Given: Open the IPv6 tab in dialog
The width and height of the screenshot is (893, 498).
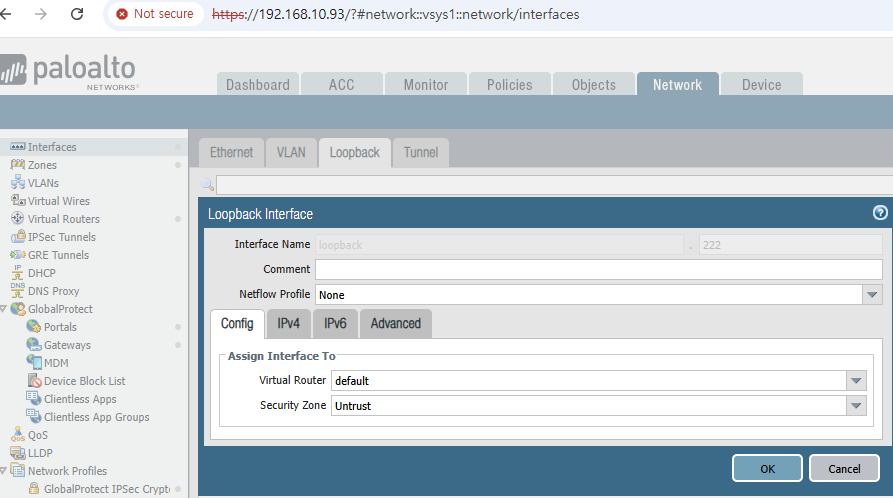Looking at the screenshot, I should pyautogui.click(x=335, y=324).
